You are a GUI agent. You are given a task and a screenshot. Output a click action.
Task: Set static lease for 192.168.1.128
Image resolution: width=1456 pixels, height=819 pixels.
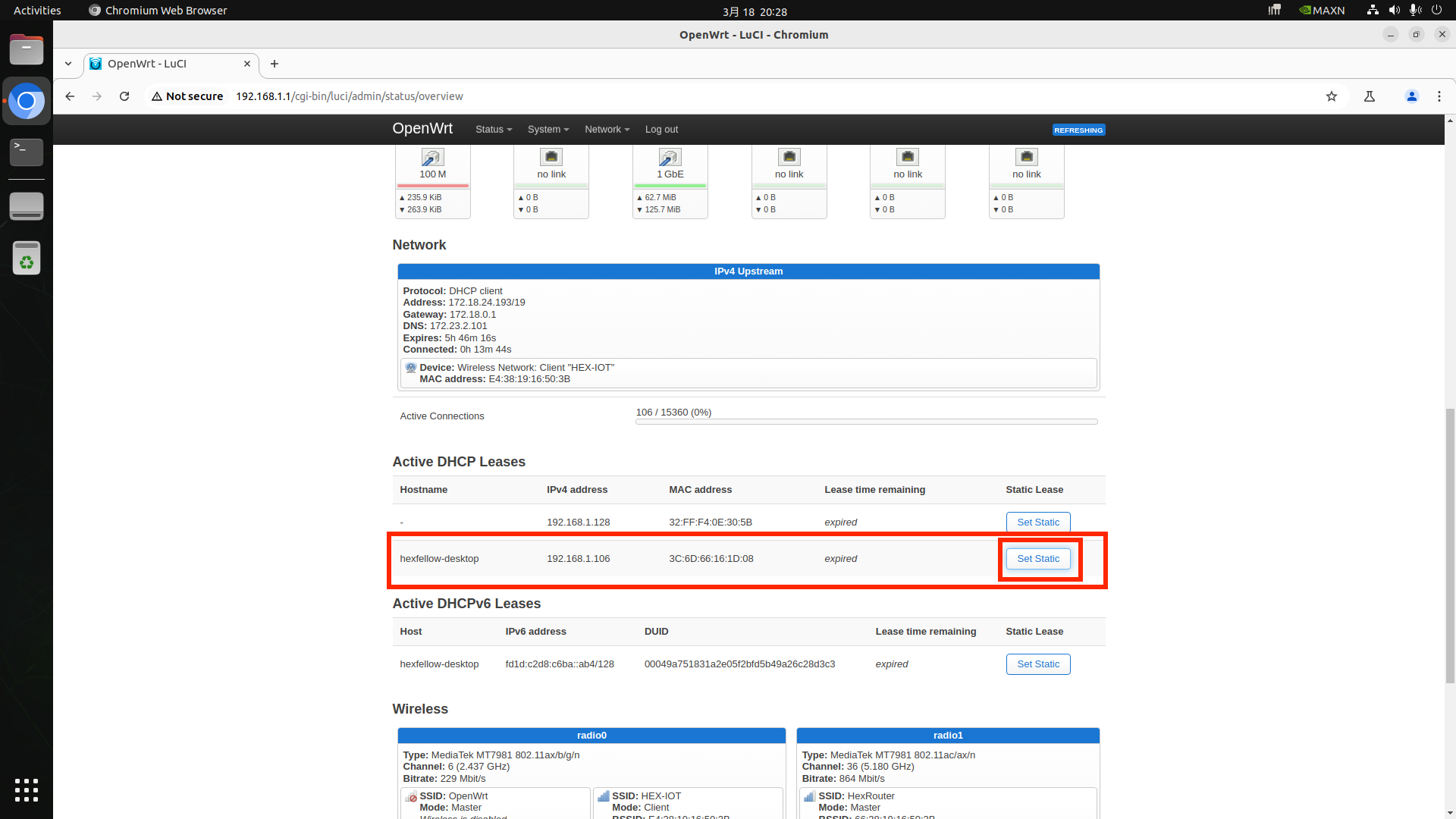point(1037,522)
